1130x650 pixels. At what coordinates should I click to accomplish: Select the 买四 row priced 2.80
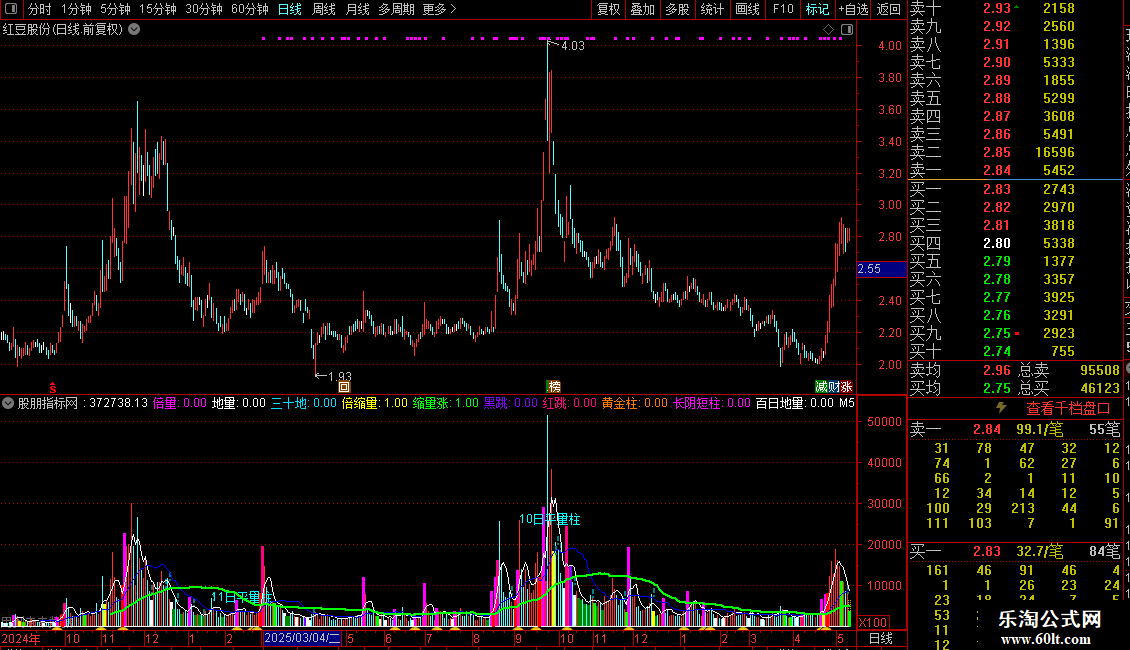[1015, 244]
